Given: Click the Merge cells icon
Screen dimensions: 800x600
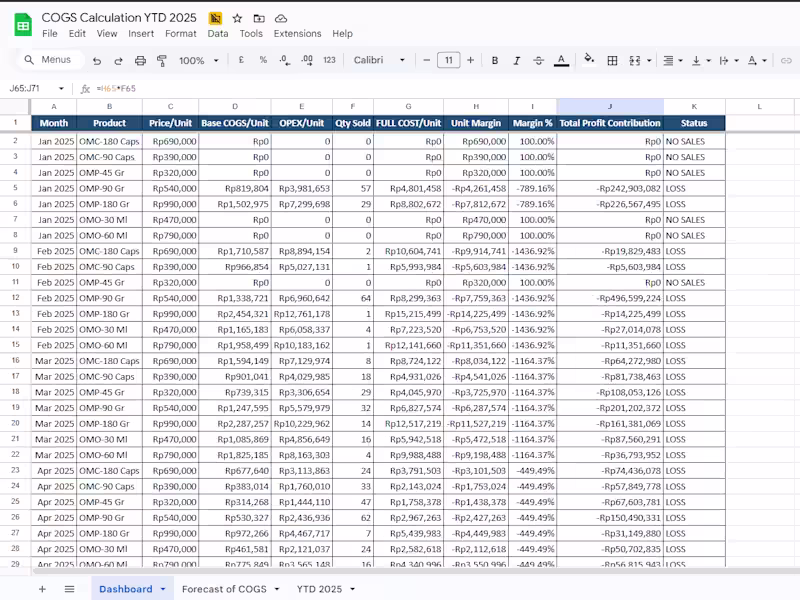Looking at the screenshot, I should point(636,60).
